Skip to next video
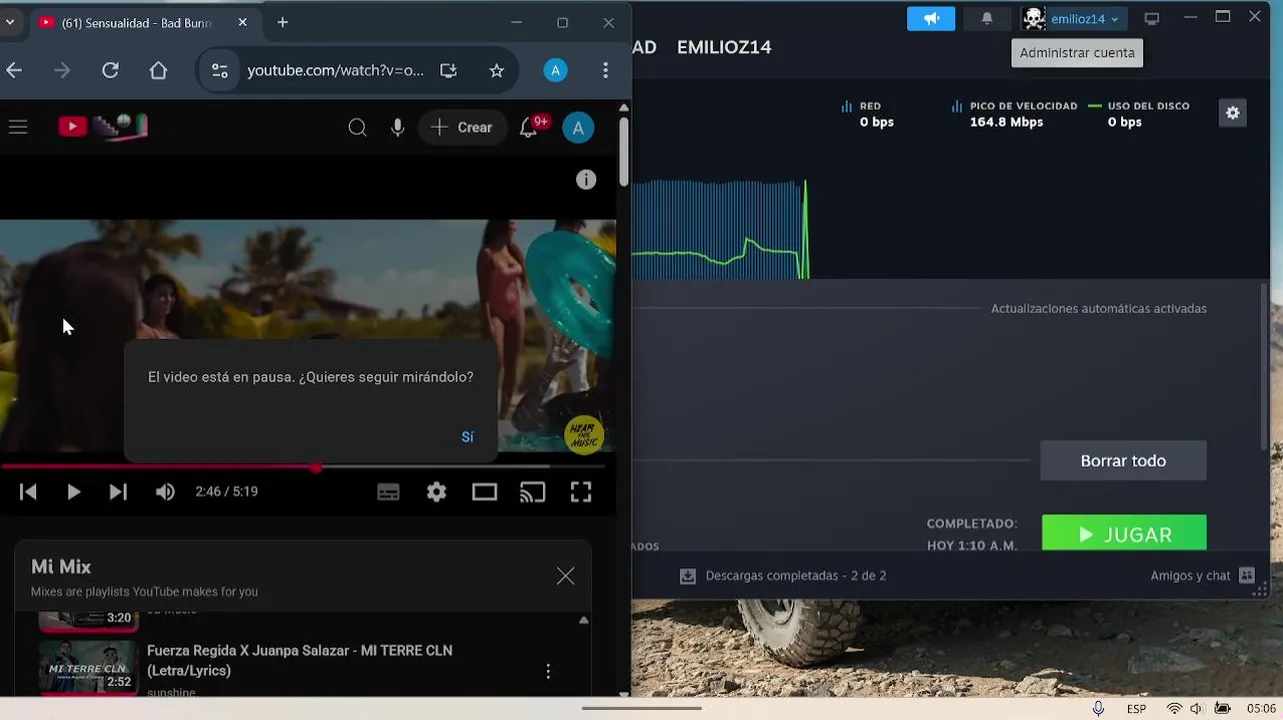Image resolution: width=1283 pixels, height=720 pixels. pyautogui.click(x=118, y=491)
